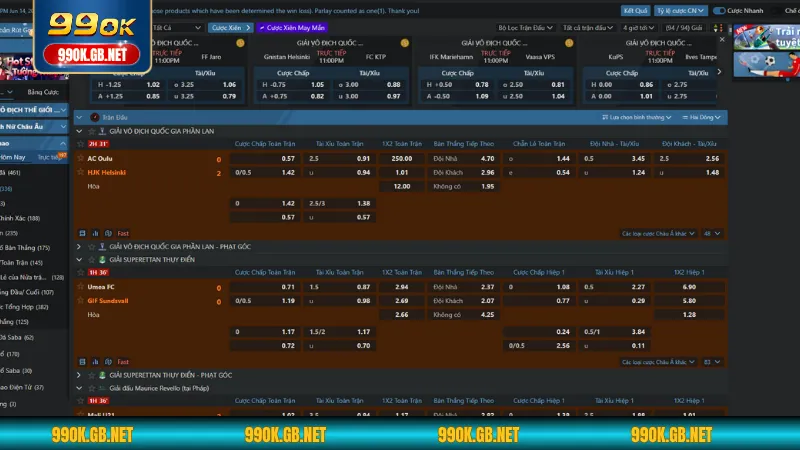This screenshot has width=800, height=450.
Task: Click the coin icon on Gnistan Helsinki card
Action: [x=405, y=43]
